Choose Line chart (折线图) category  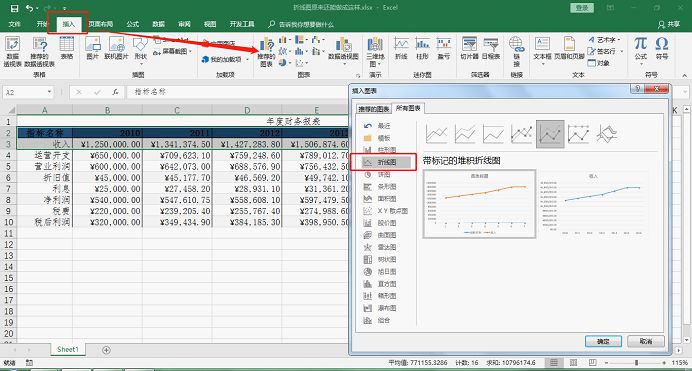point(387,162)
